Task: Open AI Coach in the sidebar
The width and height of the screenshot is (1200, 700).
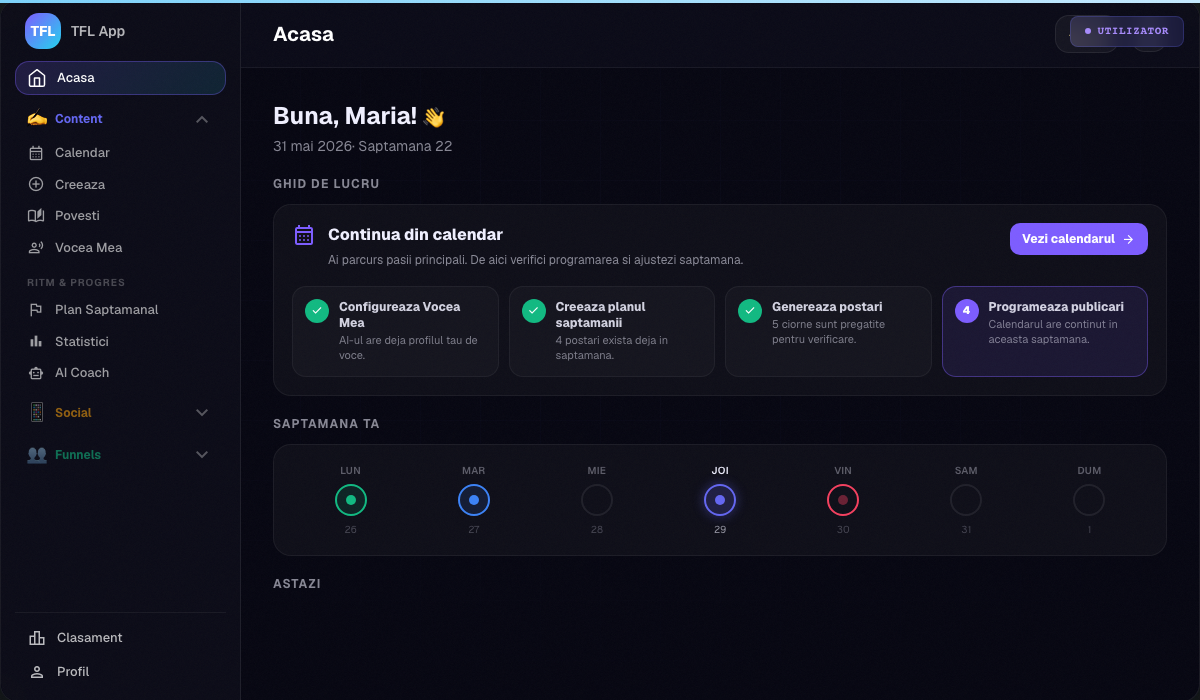Action: click(120, 373)
